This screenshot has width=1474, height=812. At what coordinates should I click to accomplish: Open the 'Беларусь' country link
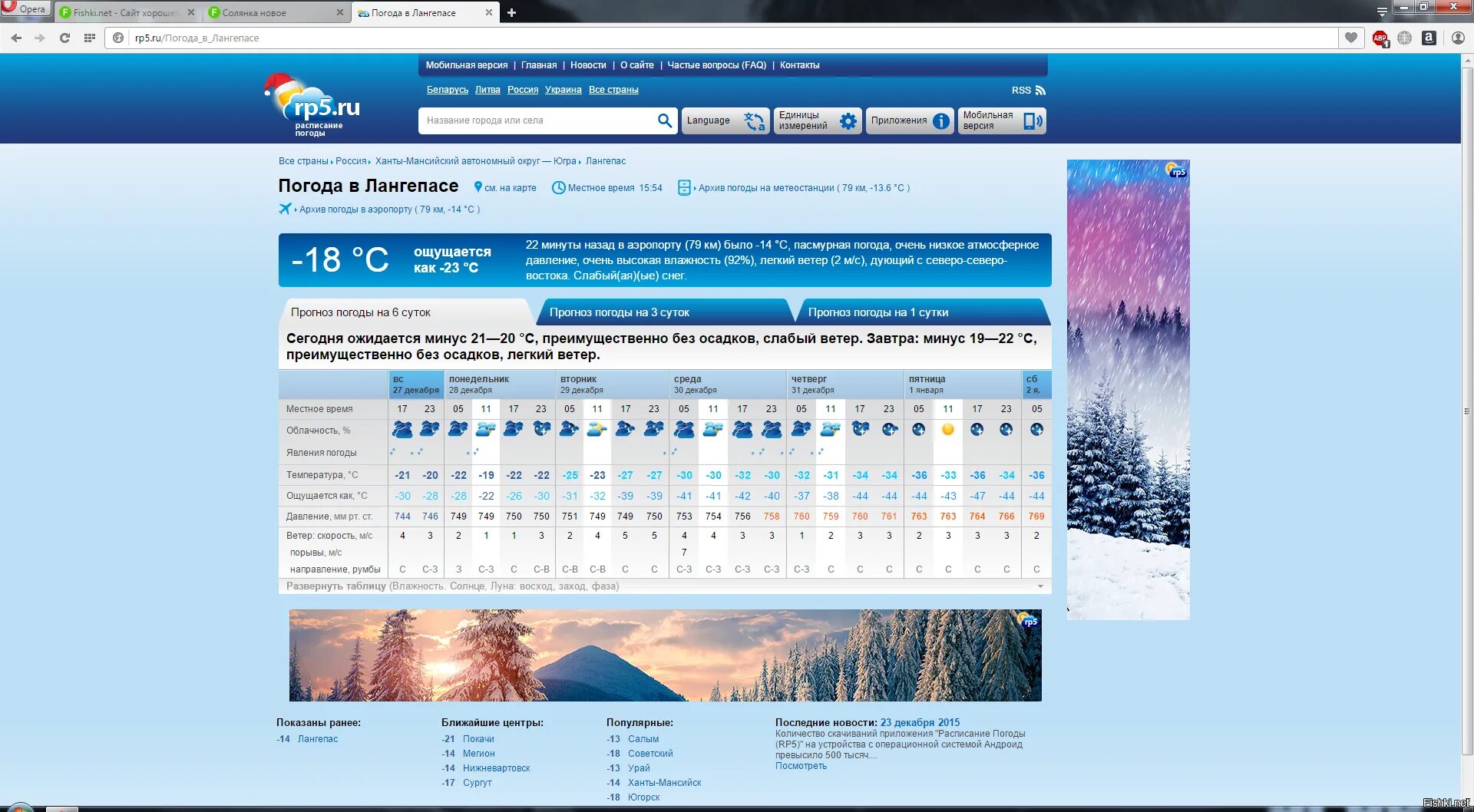pyautogui.click(x=448, y=90)
